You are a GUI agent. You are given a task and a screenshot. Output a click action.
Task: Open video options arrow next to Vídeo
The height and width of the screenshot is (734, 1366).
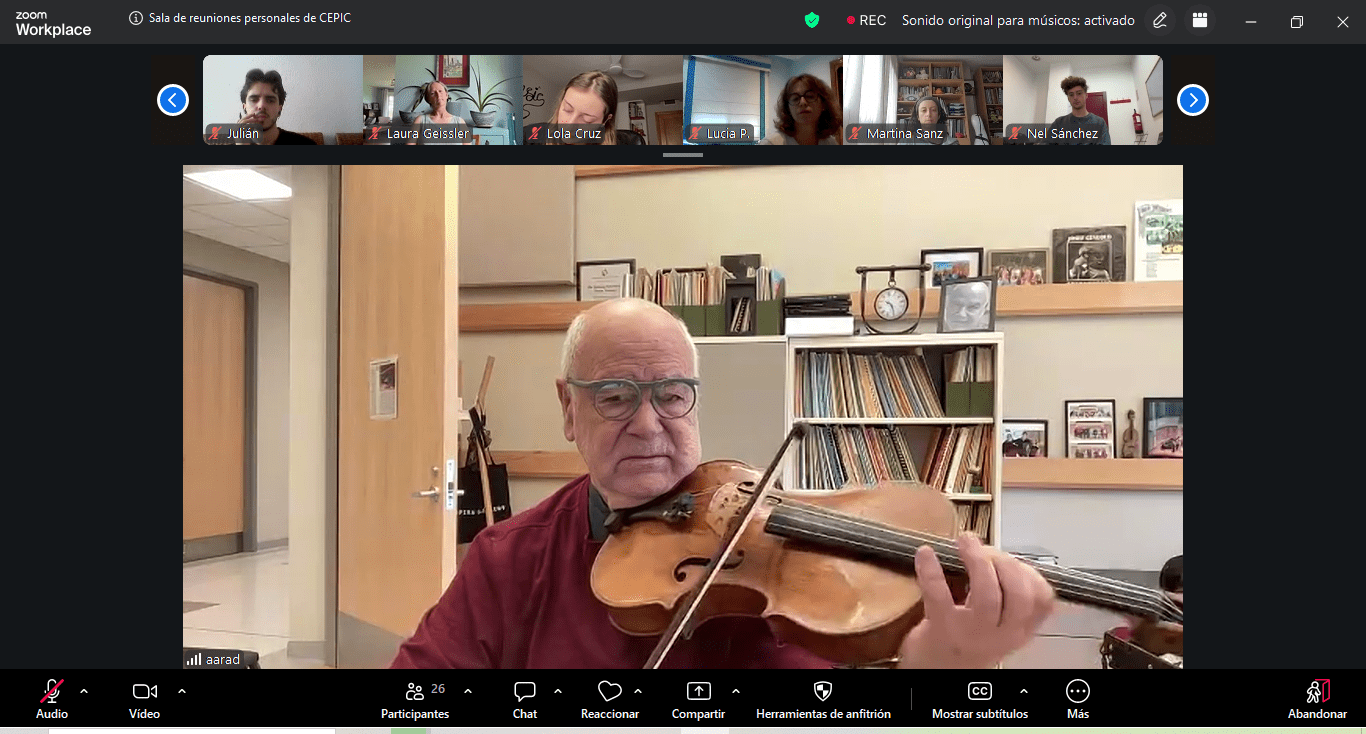point(182,691)
